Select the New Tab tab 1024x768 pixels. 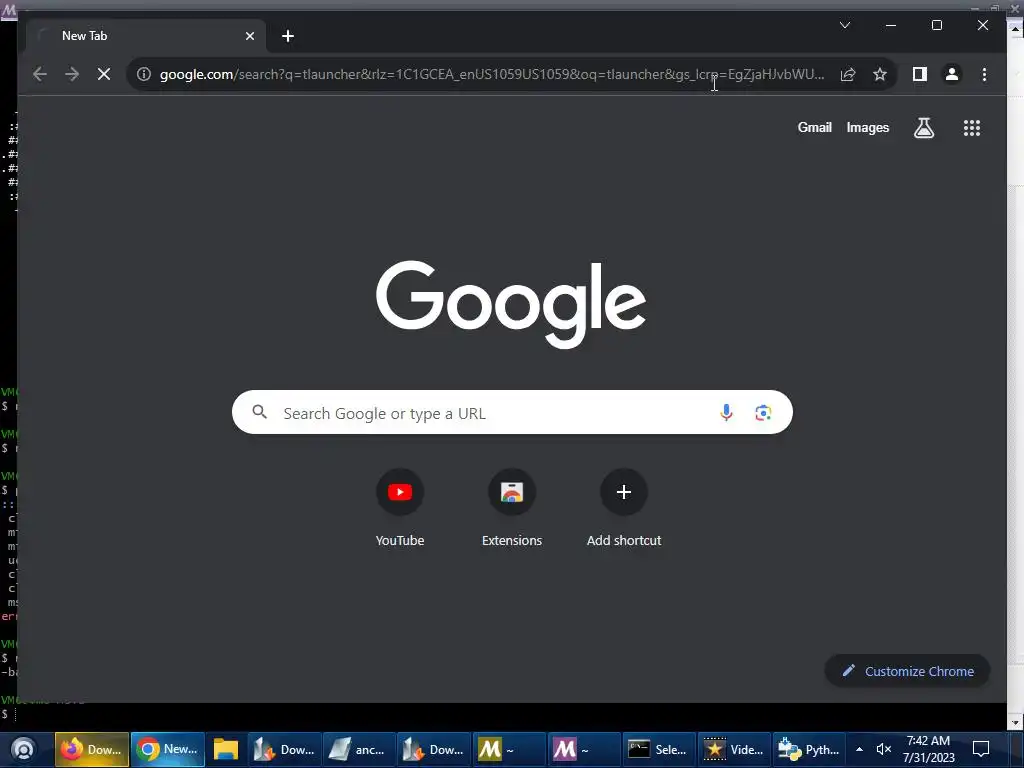[146, 36]
